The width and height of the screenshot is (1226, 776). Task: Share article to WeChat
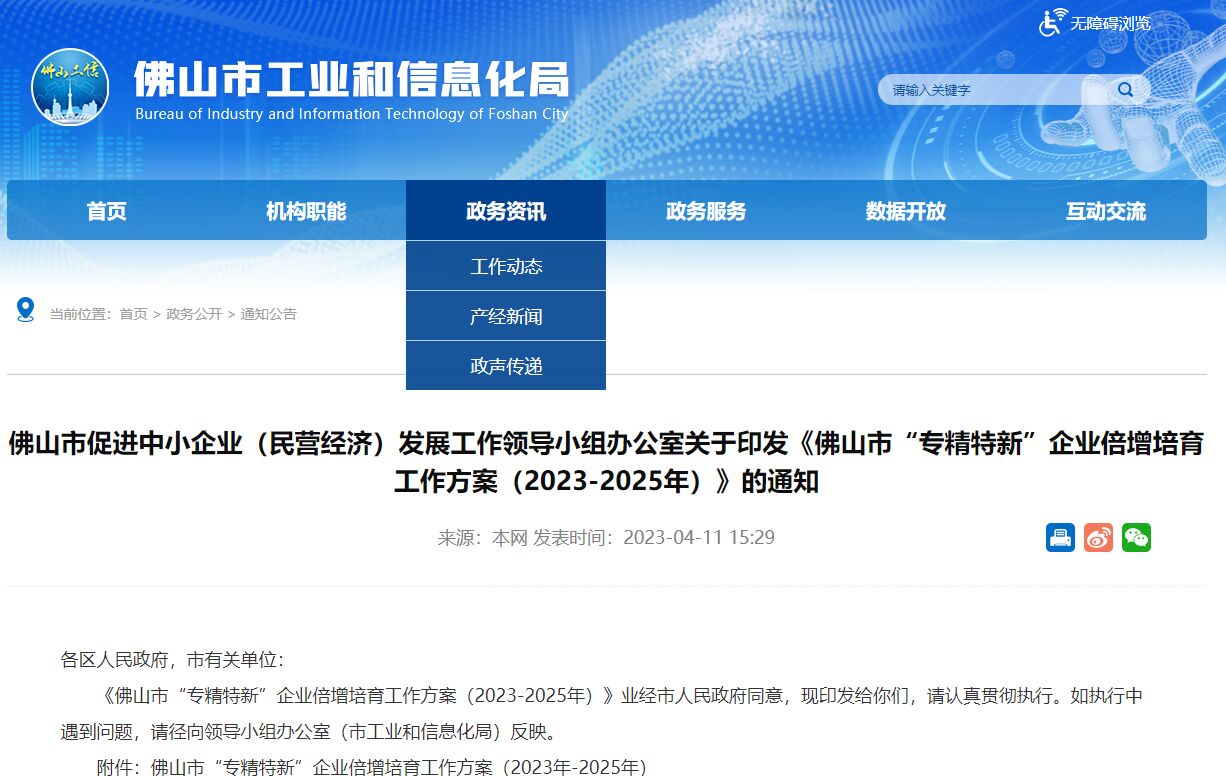coord(1136,537)
